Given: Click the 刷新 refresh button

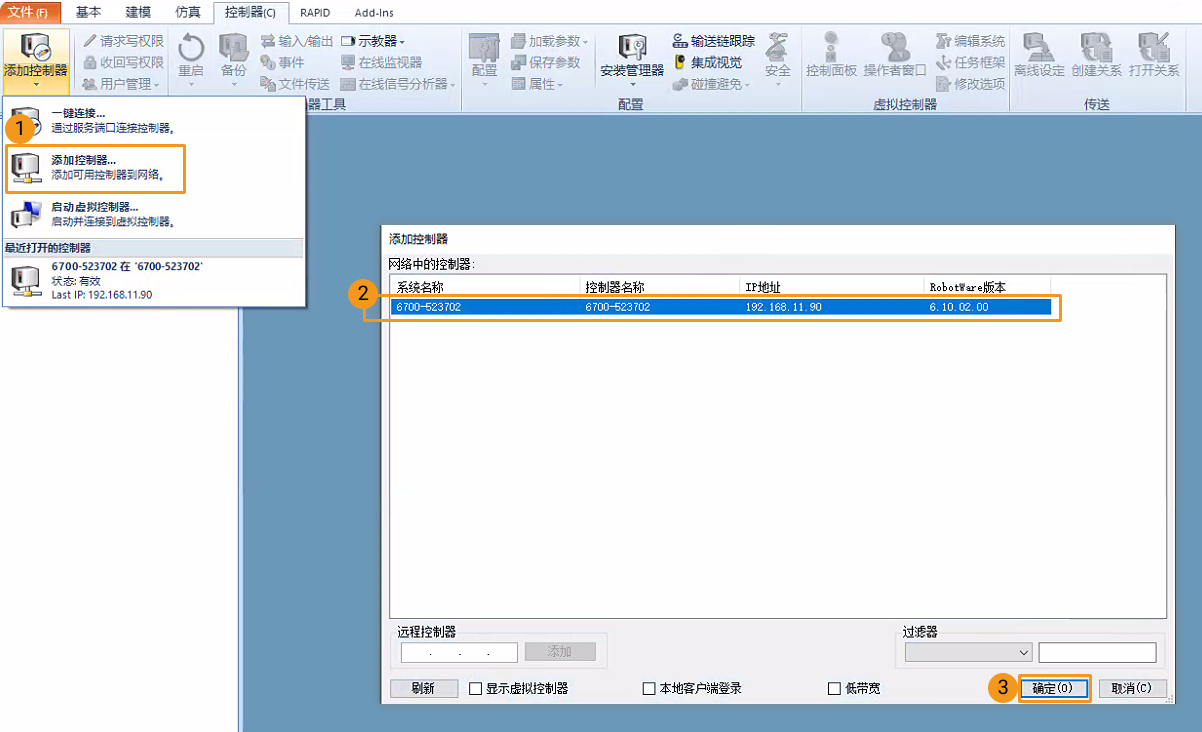Looking at the screenshot, I should pyautogui.click(x=424, y=688).
